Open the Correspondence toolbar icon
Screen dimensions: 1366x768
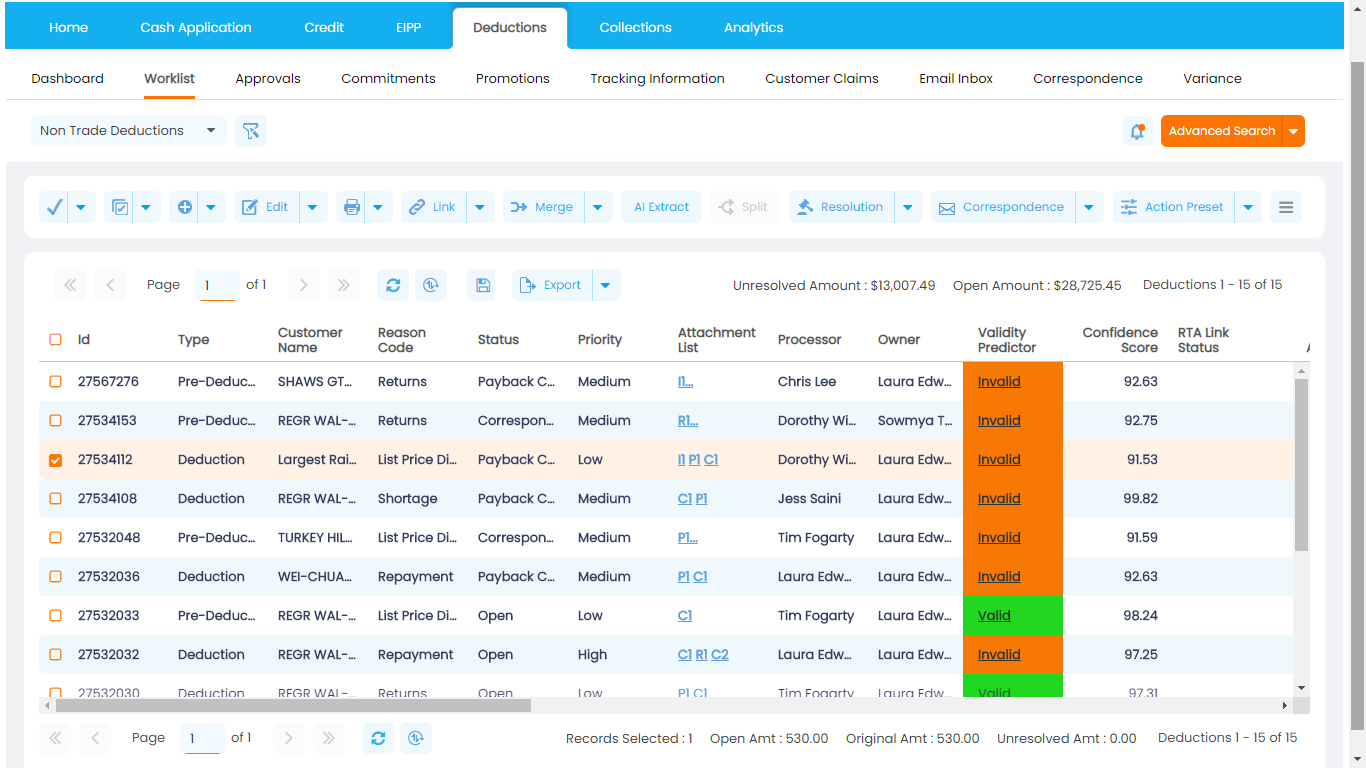coord(1002,207)
